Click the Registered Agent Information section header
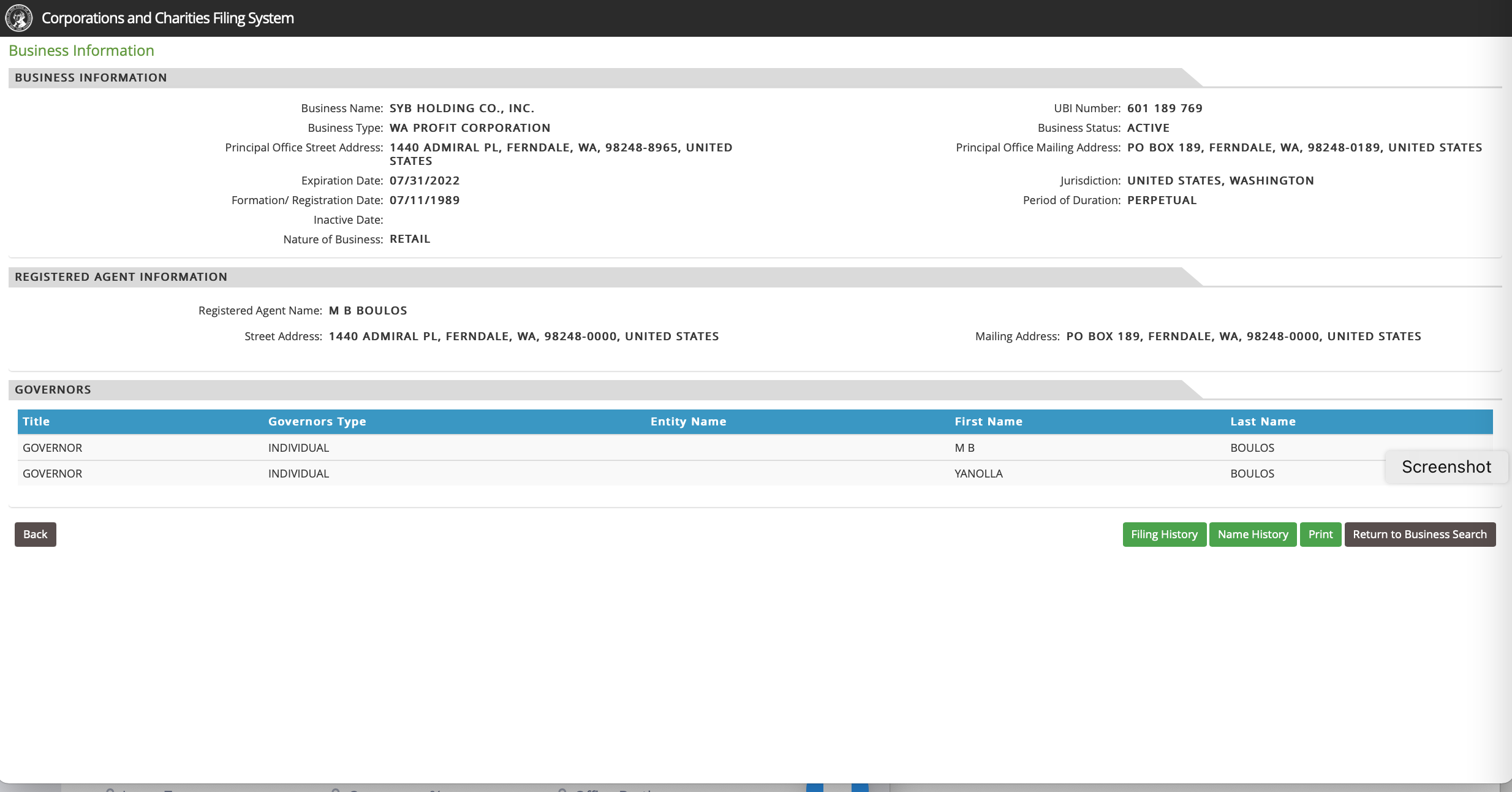 coord(121,277)
